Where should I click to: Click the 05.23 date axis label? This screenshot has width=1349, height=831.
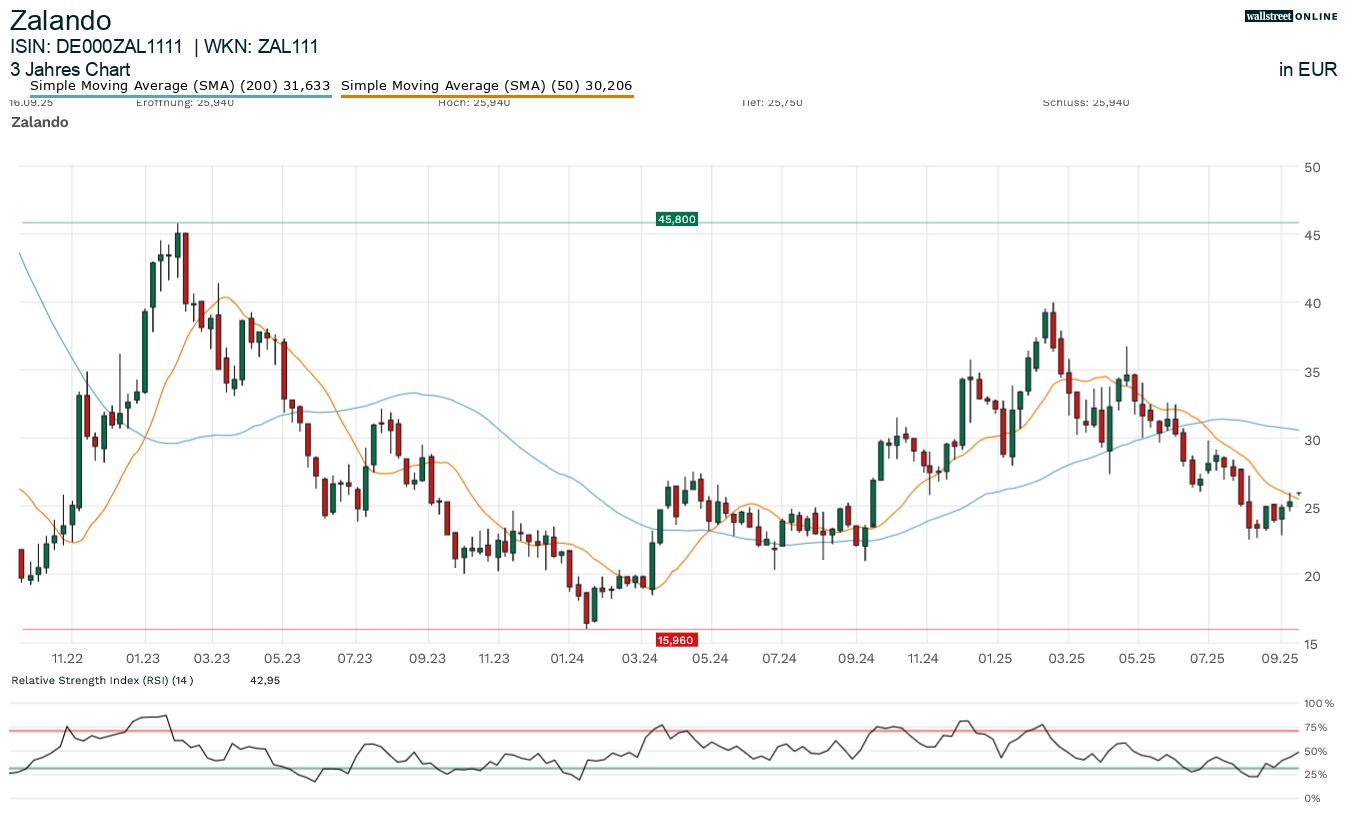(282, 659)
